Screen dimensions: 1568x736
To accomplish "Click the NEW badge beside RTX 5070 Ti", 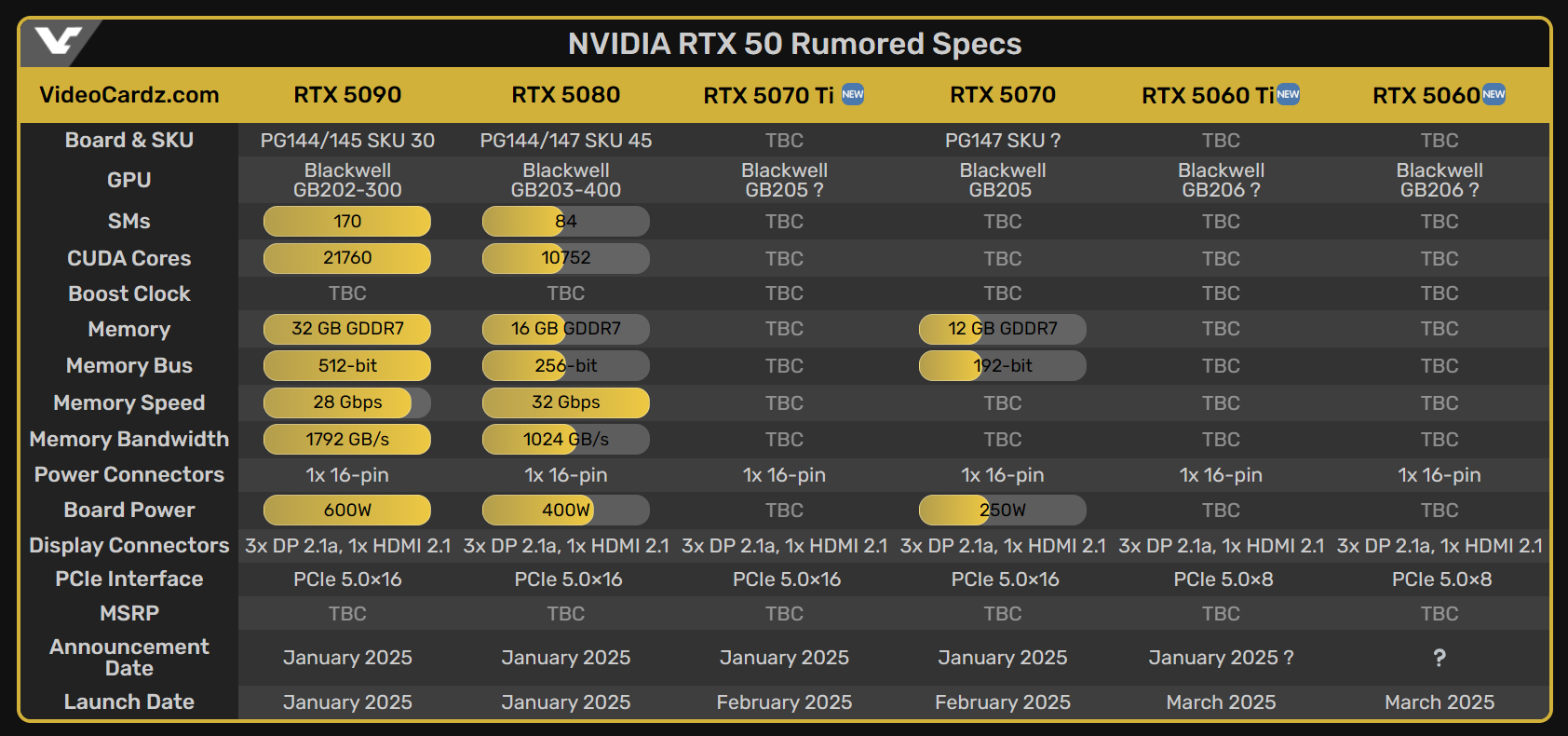I will (853, 94).
